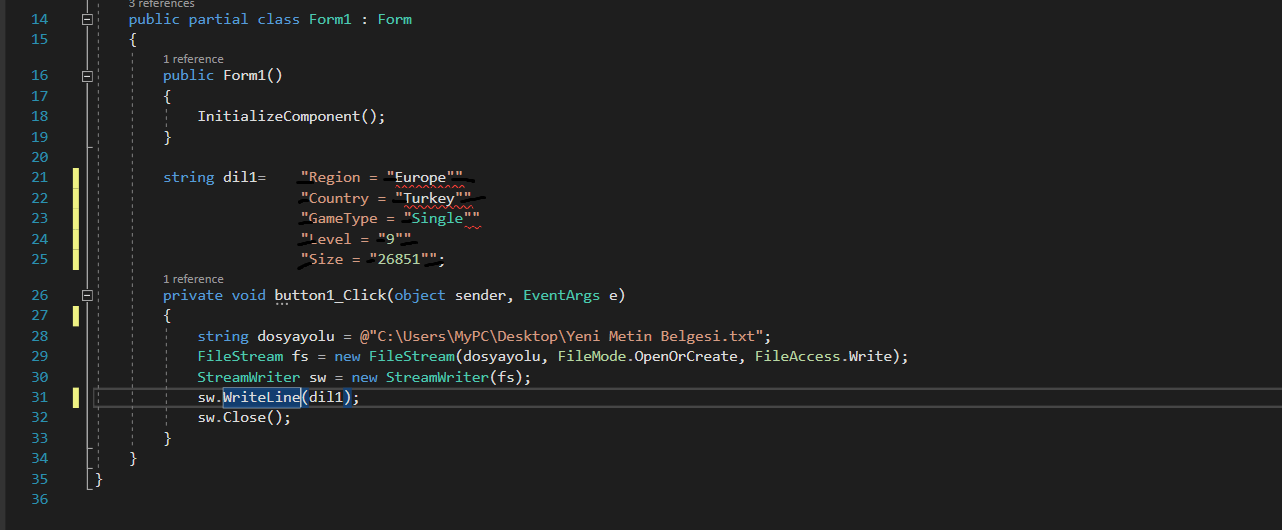Click the button1_Click method name
Viewport: 1282px width, 530px height.
330,295
